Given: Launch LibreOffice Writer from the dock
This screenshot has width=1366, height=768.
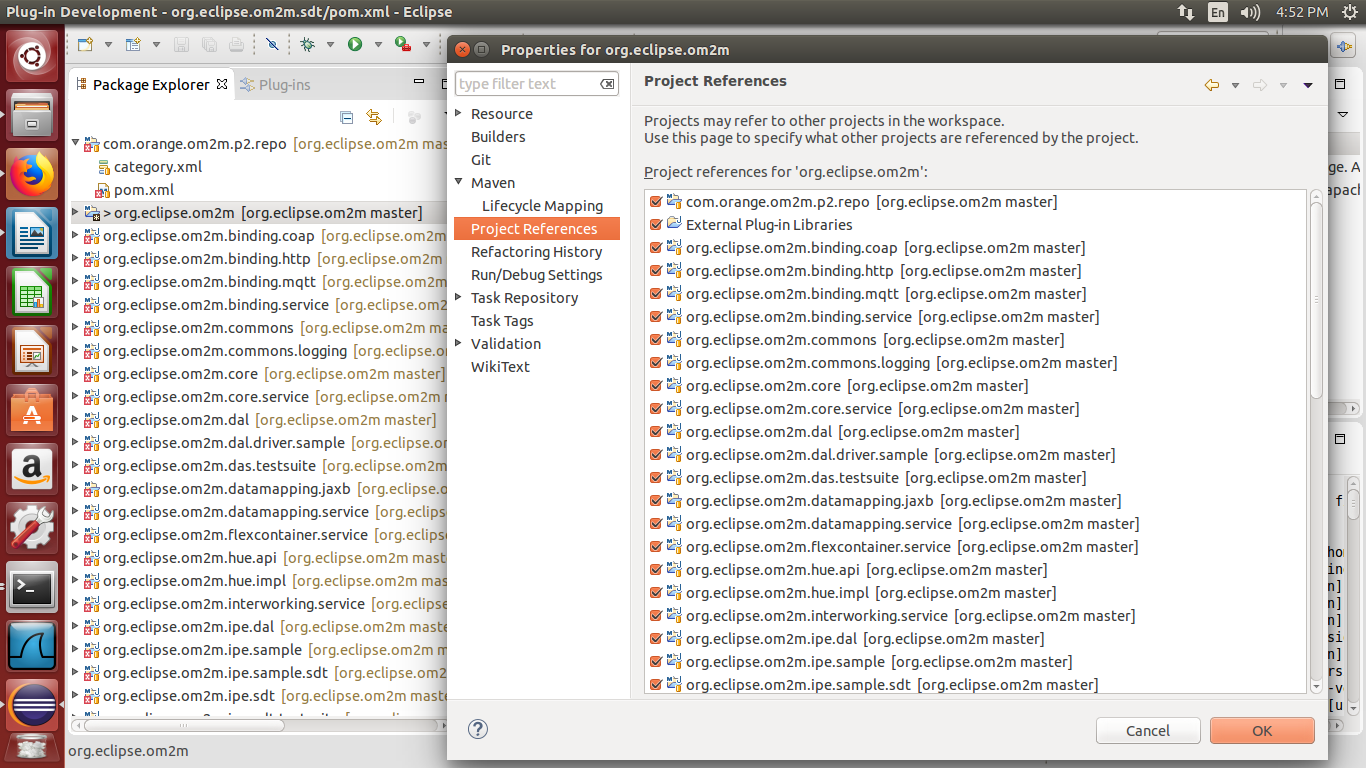Looking at the screenshot, I should (x=33, y=234).
